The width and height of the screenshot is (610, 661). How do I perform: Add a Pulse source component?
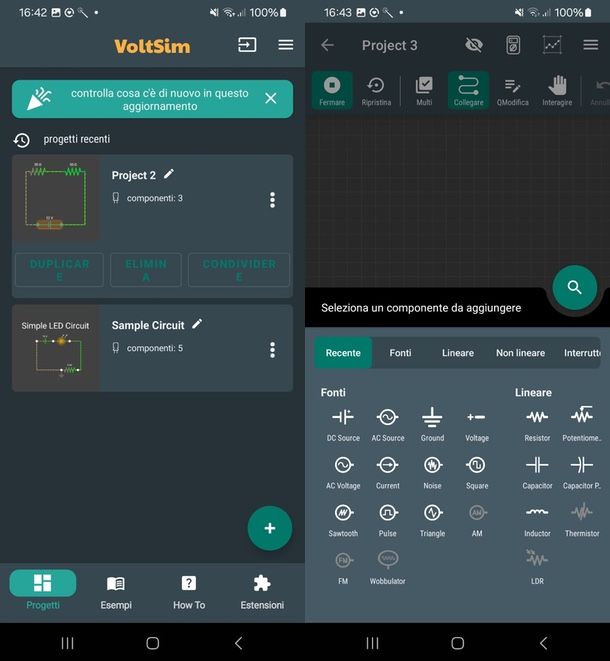387,520
